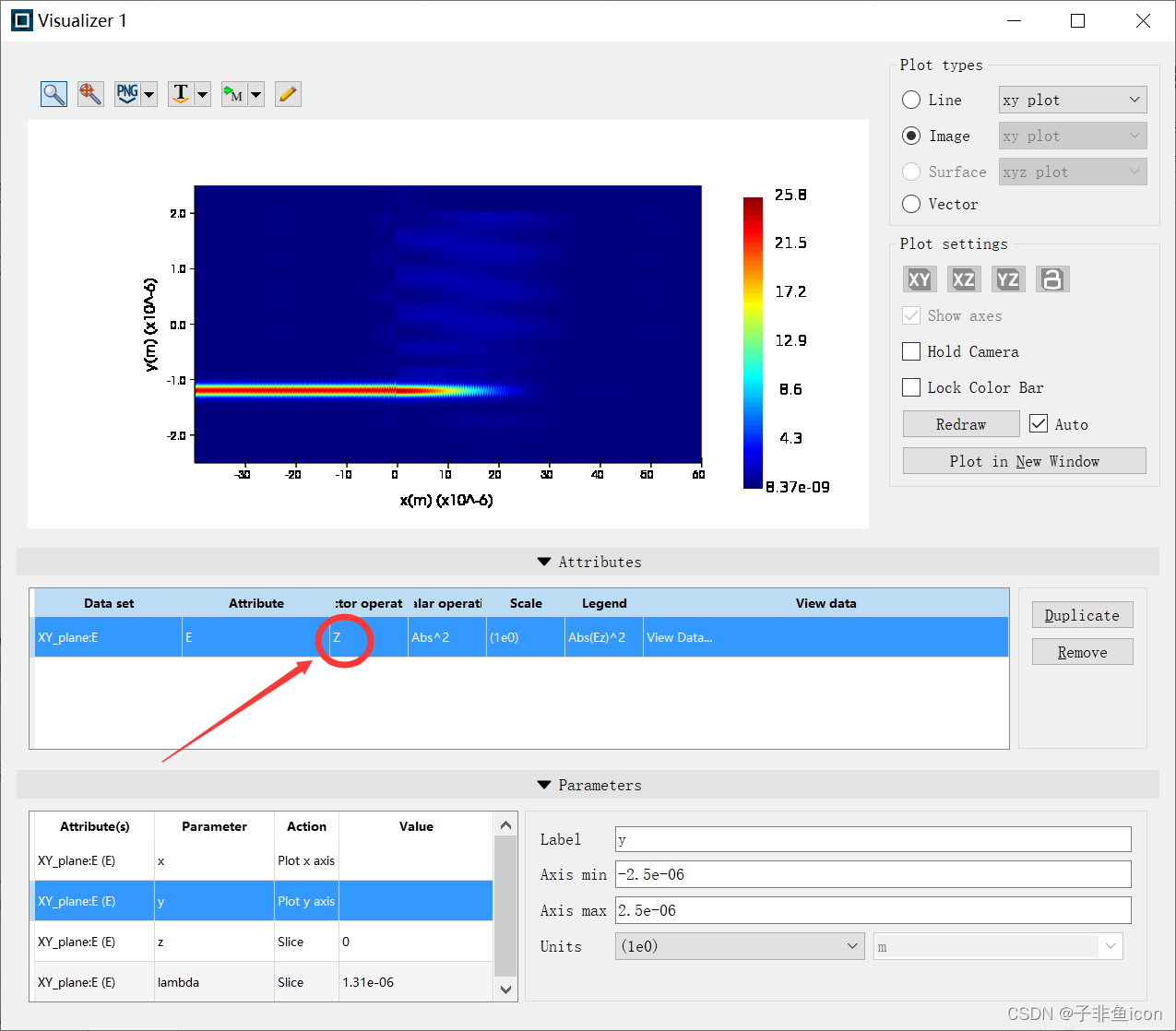The image size is (1176, 1031).
Task: Open the M marker dropdown arrow
Action: click(x=256, y=94)
